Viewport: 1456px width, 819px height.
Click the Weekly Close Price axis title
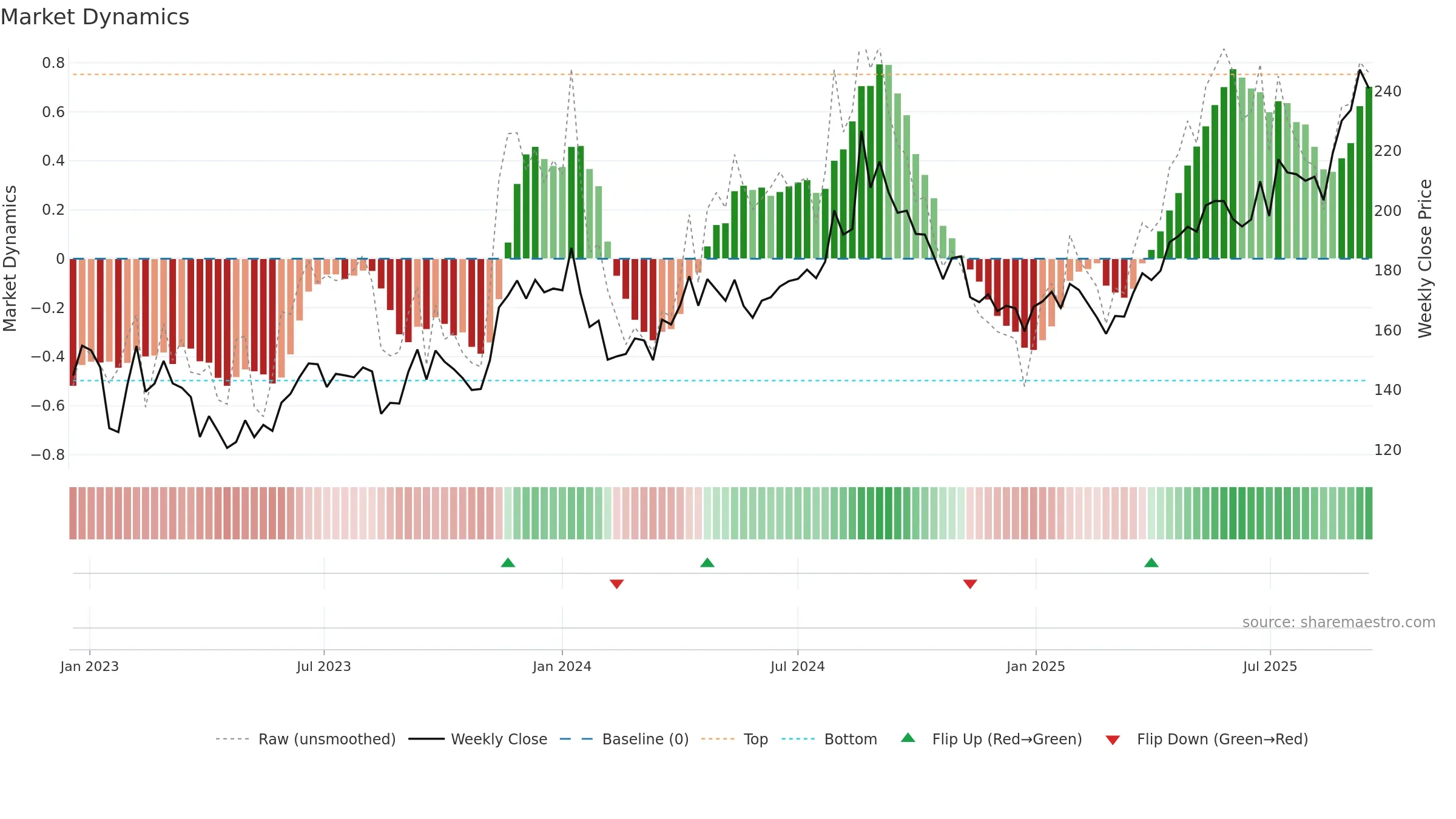[x=1425, y=258]
